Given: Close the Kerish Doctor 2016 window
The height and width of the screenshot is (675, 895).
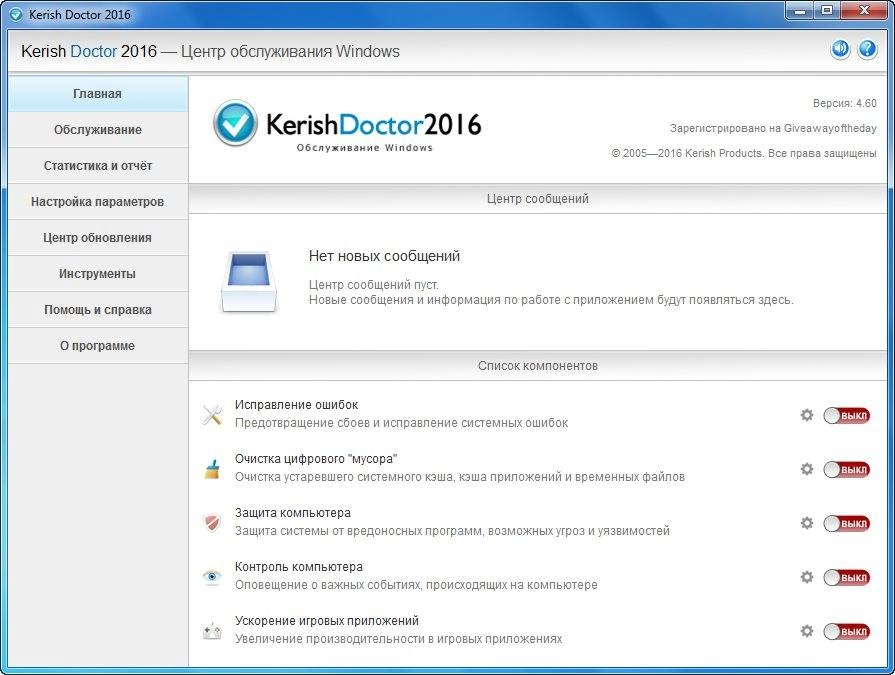Looking at the screenshot, I should [x=865, y=10].
